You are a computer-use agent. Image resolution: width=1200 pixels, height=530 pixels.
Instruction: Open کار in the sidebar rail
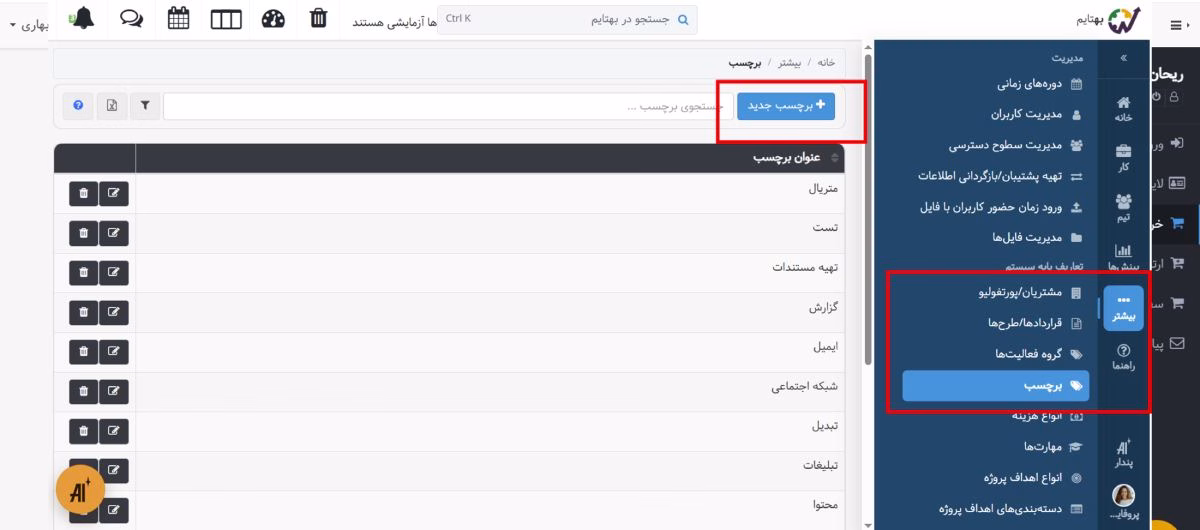(1123, 158)
